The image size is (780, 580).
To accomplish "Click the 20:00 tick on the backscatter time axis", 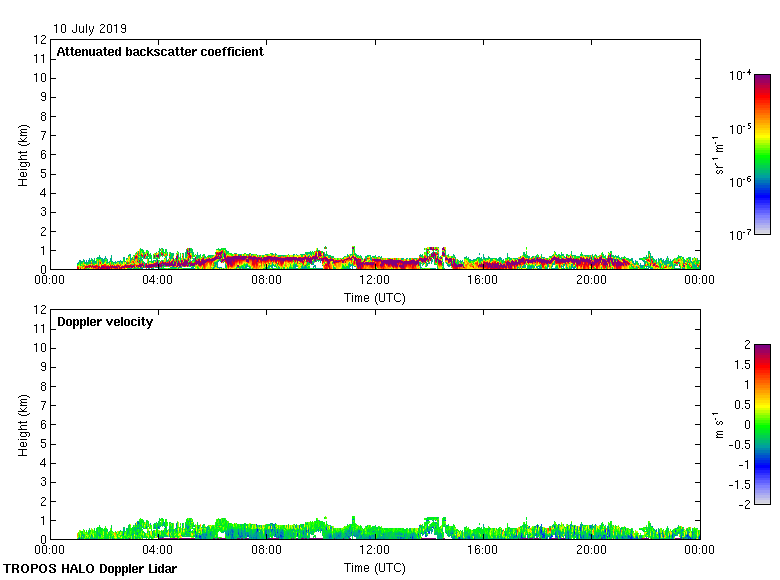I will tap(591, 281).
